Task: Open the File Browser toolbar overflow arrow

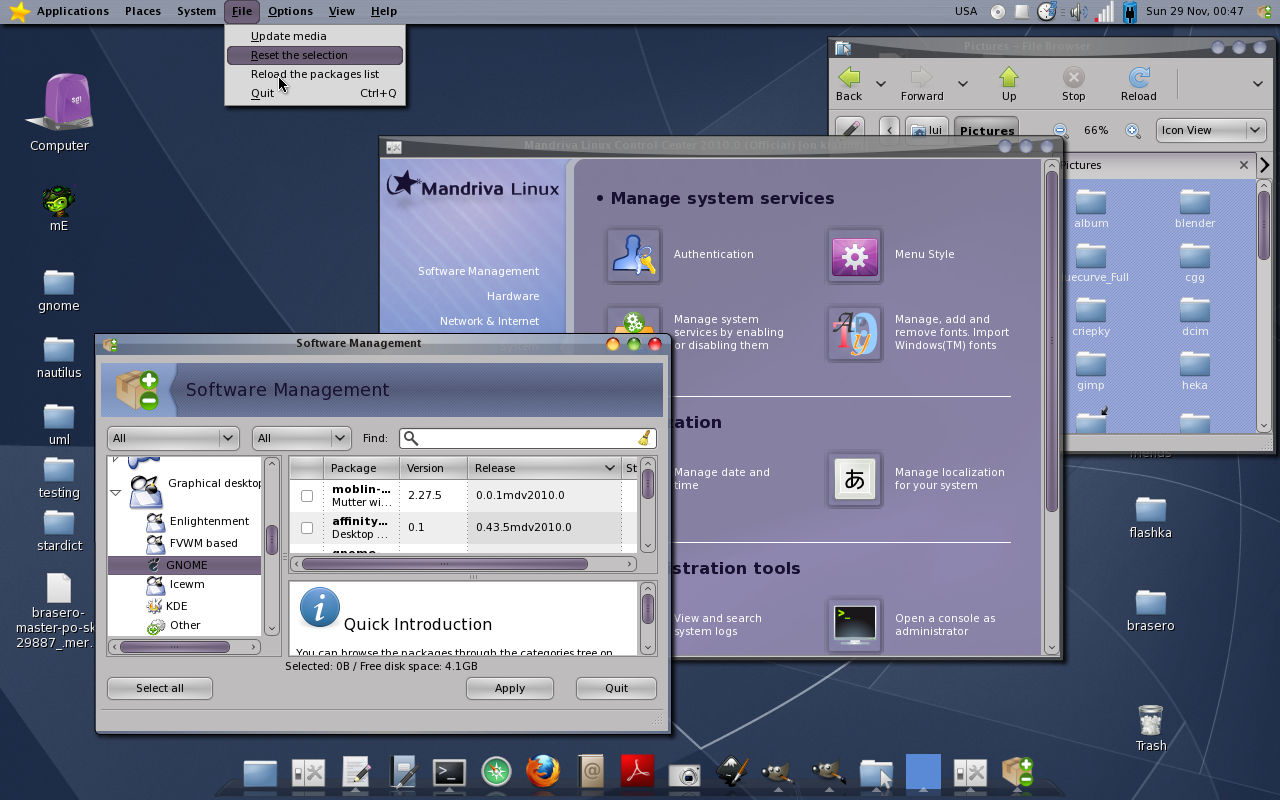Action: click(1257, 84)
